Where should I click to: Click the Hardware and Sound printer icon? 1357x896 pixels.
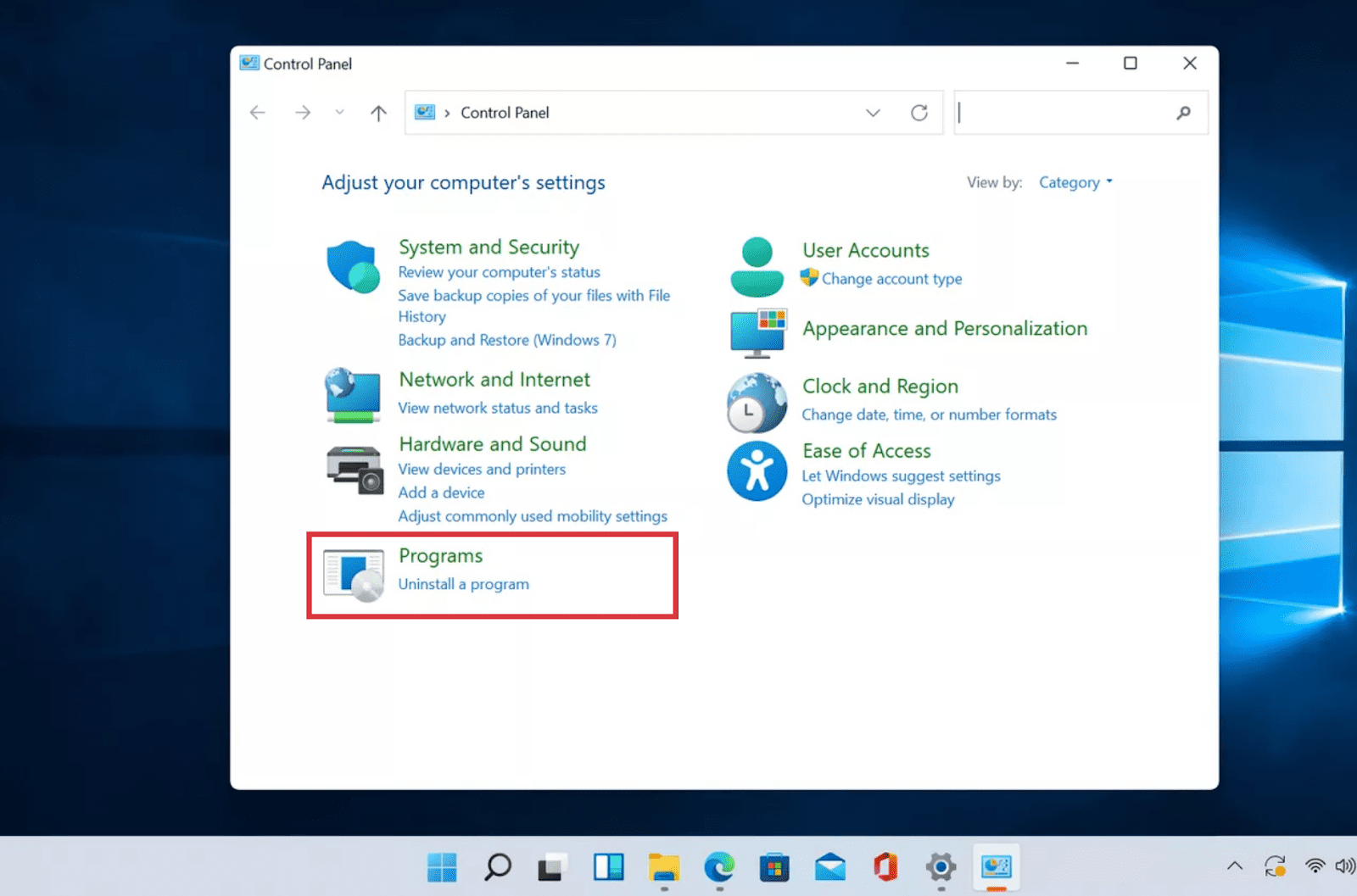pyautogui.click(x=355, y=470)
